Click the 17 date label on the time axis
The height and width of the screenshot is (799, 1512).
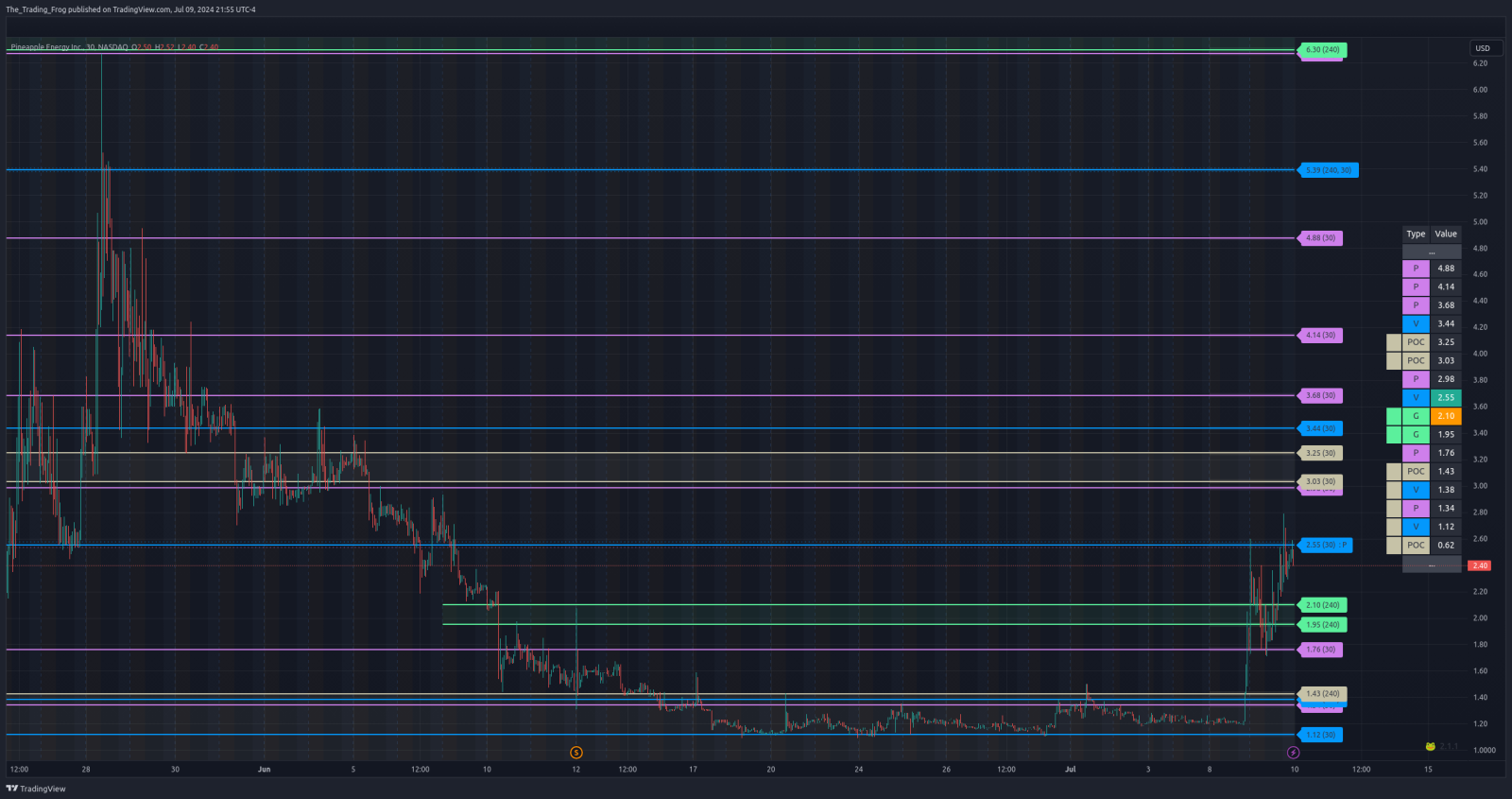(x=693, y=770)
